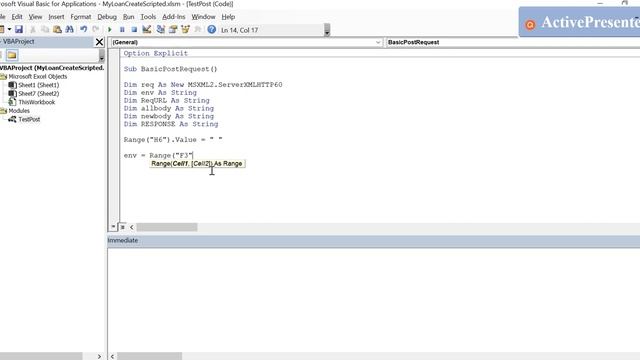This screenshot has width=640, height=360.
Task: Click the 'env = Range("F3"' line
Action: pos(158,156)
